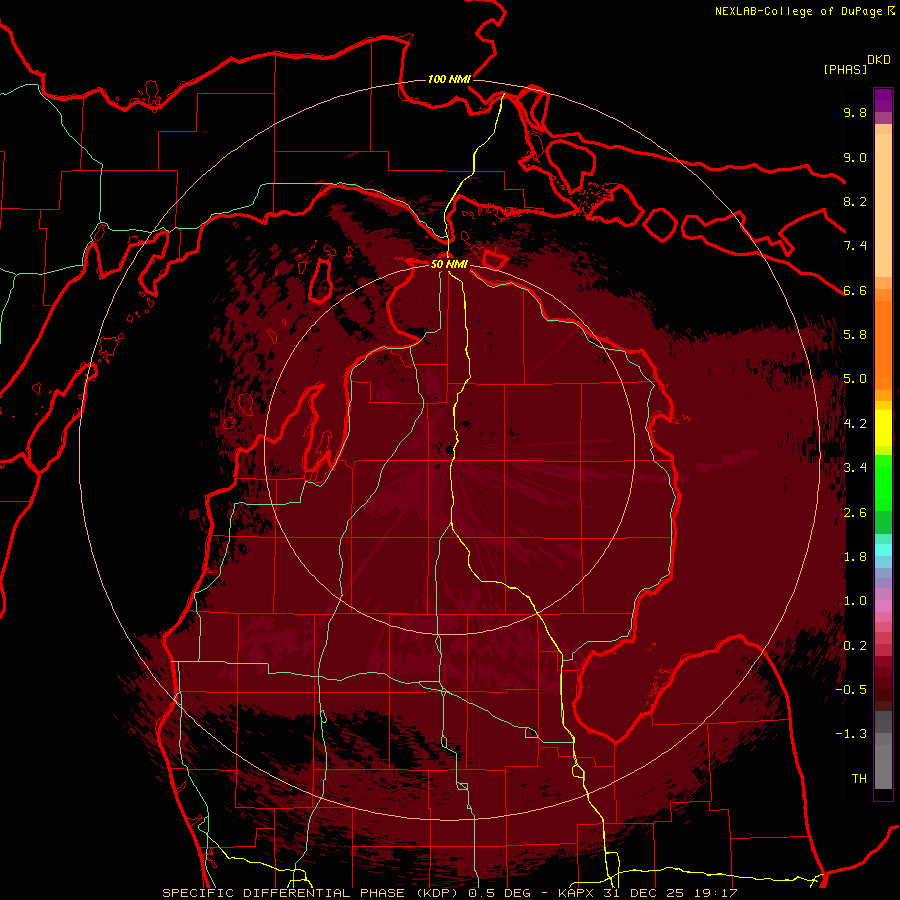The image size is (900, 900).
Task: Click the KAPX radar station identifier
Action: point(577,893)
